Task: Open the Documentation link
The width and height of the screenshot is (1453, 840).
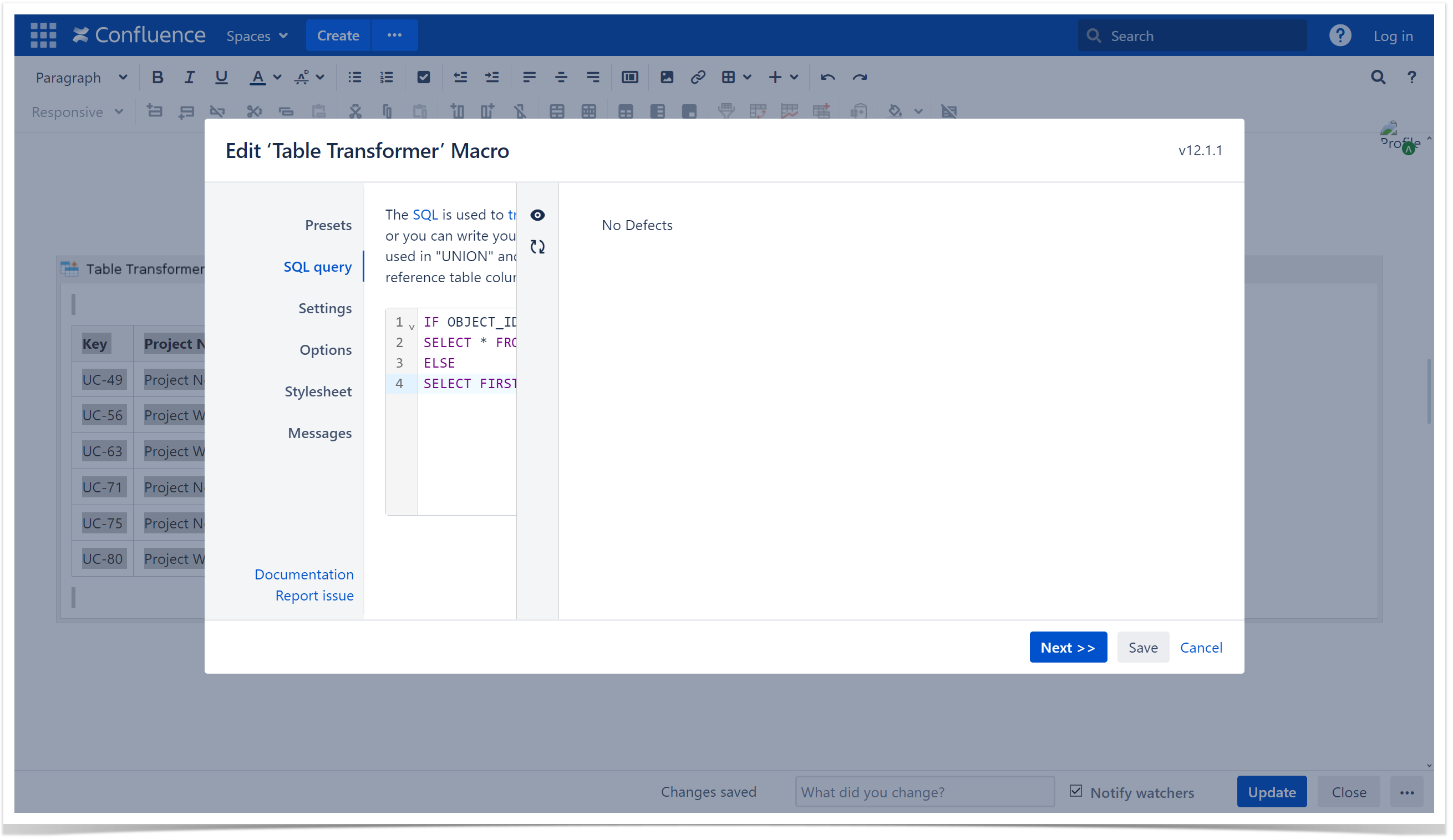Action: tap(304, 574)
